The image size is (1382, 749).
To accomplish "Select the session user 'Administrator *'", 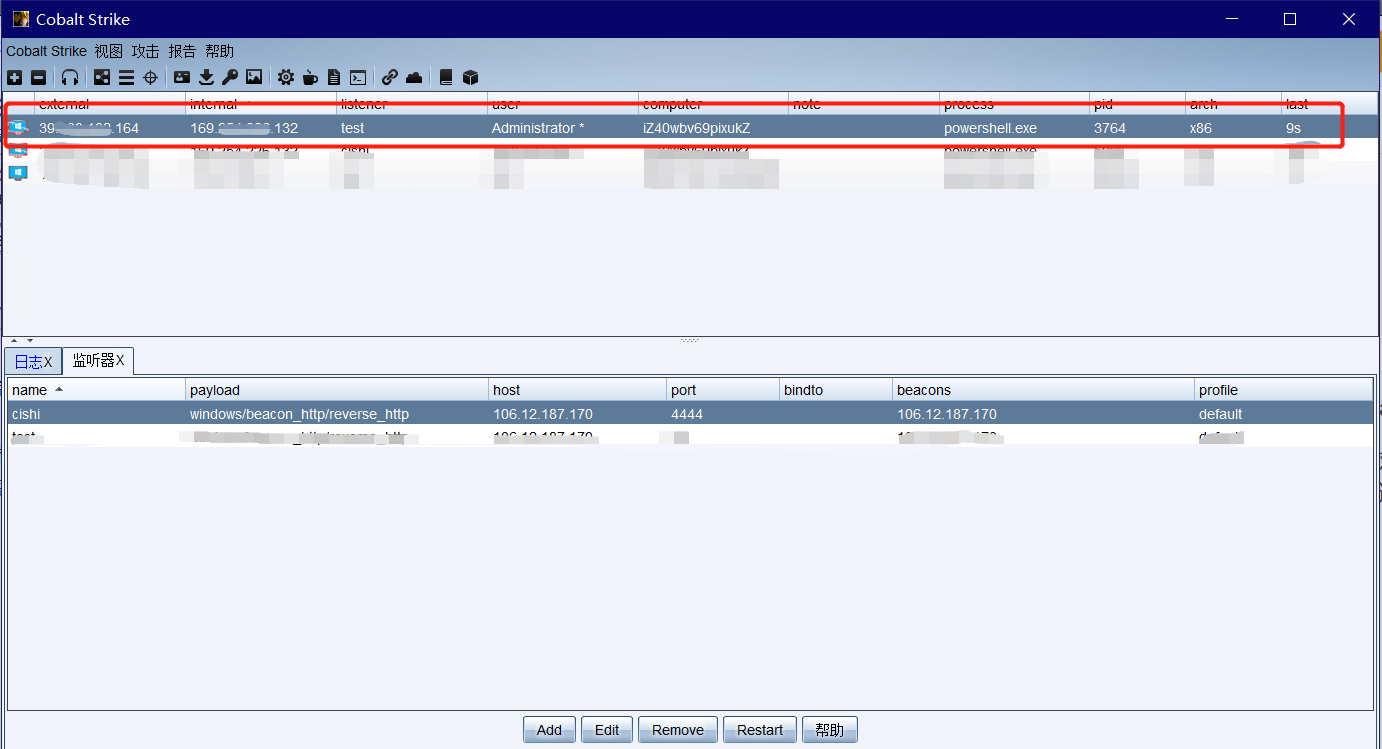I will 538,128.
